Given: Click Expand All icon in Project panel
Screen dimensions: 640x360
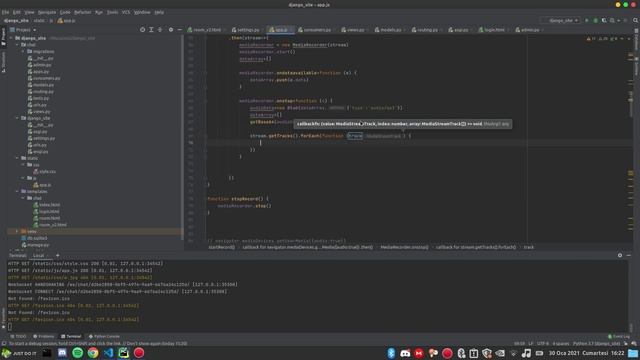Looking at the screenshot, I should (151, 30).
